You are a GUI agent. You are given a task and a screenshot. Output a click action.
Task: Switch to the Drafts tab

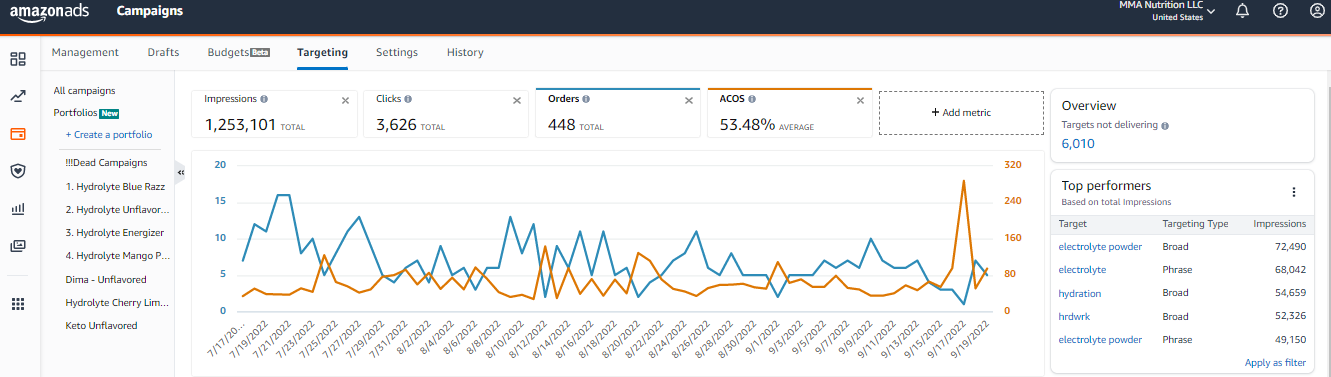pos(163,52)
